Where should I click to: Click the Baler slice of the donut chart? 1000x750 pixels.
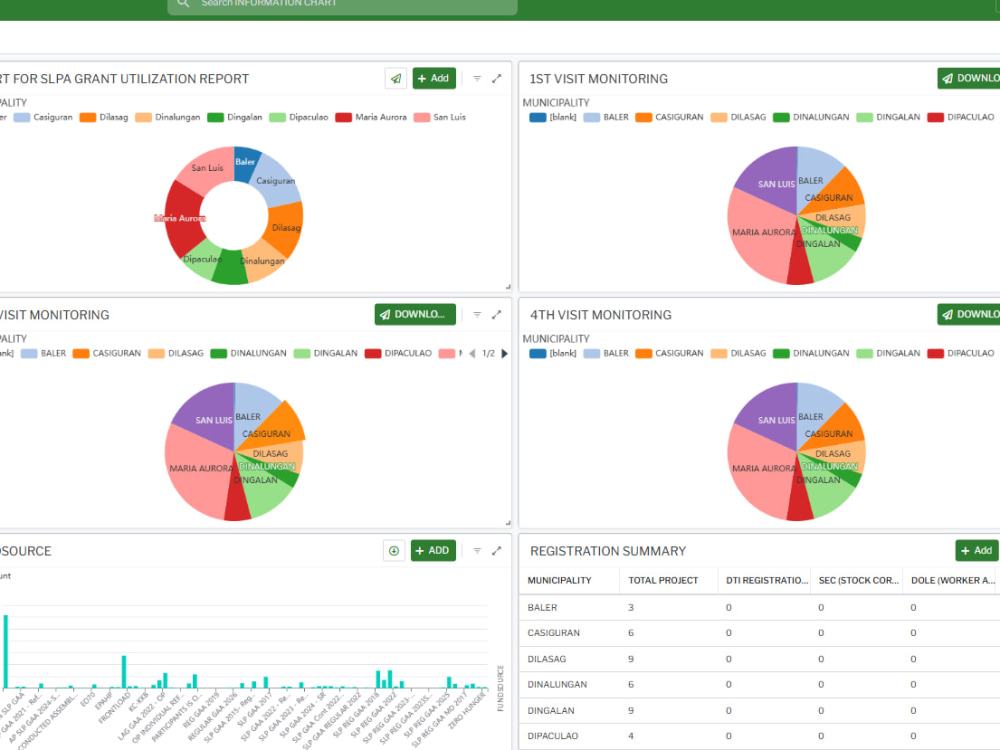(246, 163)
